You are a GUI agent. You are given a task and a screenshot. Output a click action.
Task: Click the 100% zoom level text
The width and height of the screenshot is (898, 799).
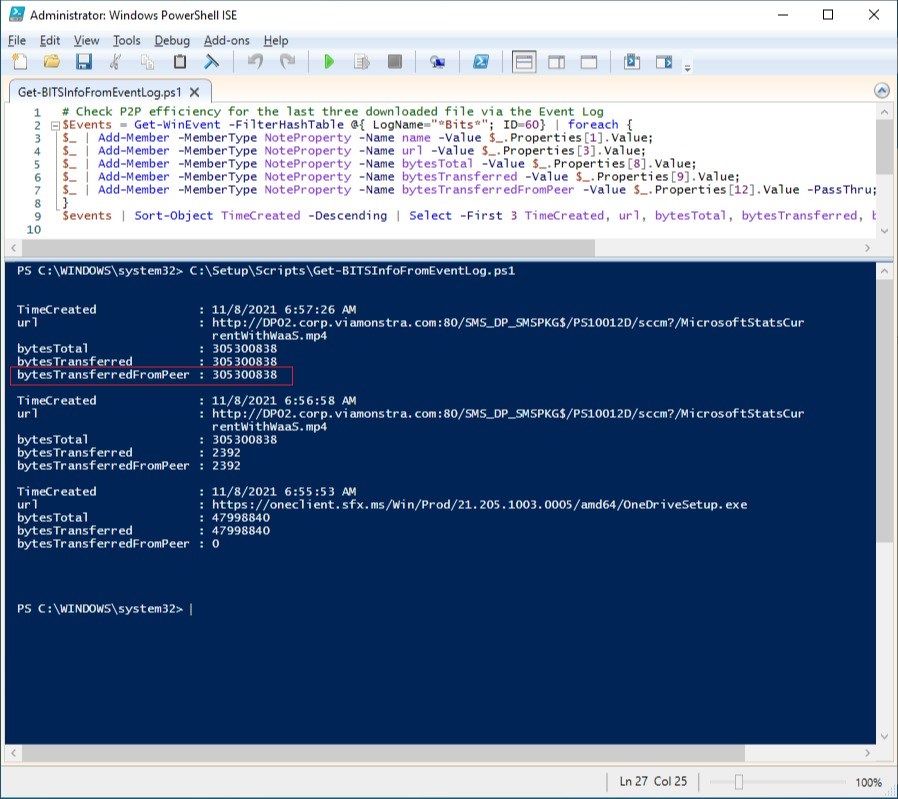[x=869, y=782]
